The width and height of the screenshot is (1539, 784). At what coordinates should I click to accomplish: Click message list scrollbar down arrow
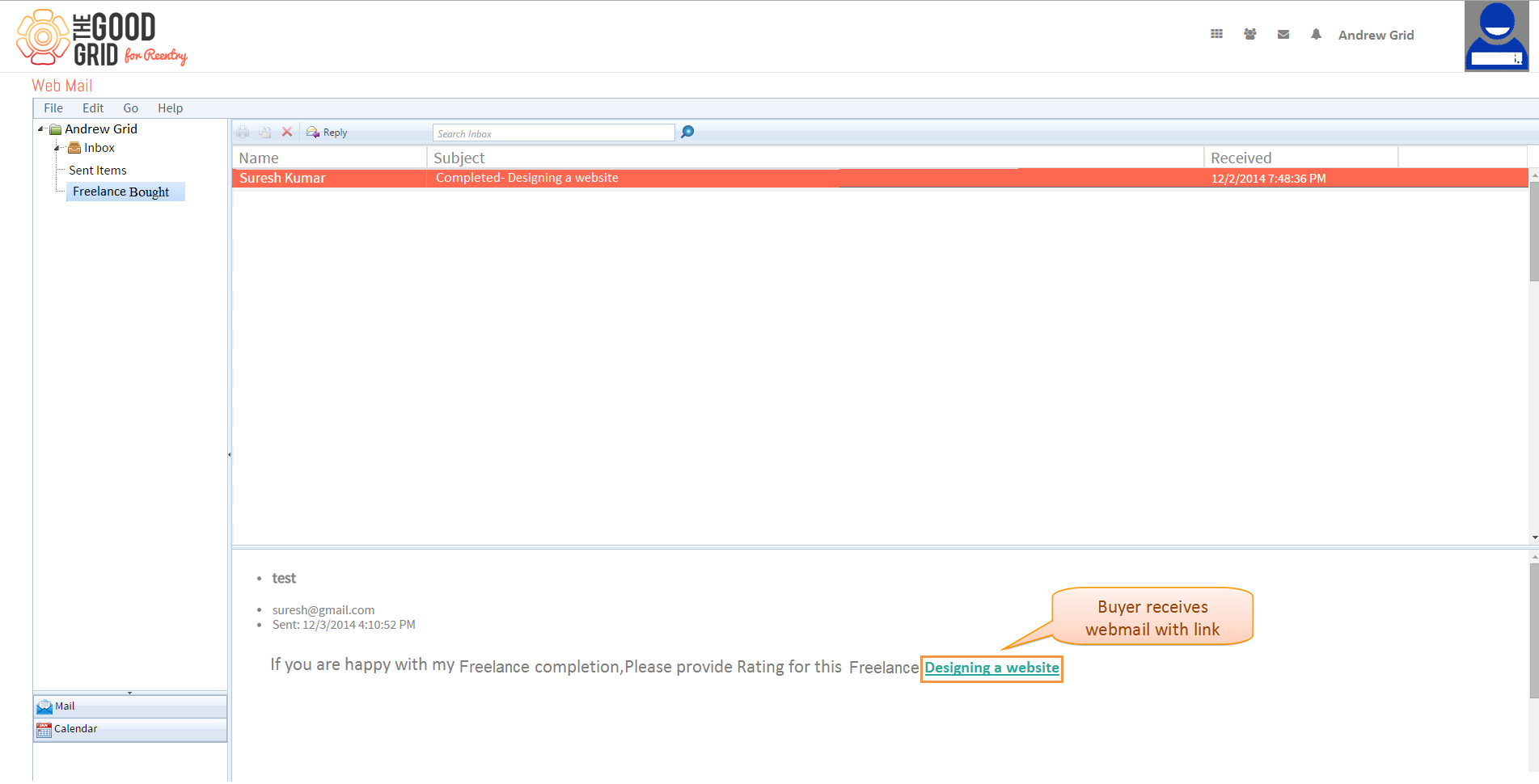coord(1534,537)
